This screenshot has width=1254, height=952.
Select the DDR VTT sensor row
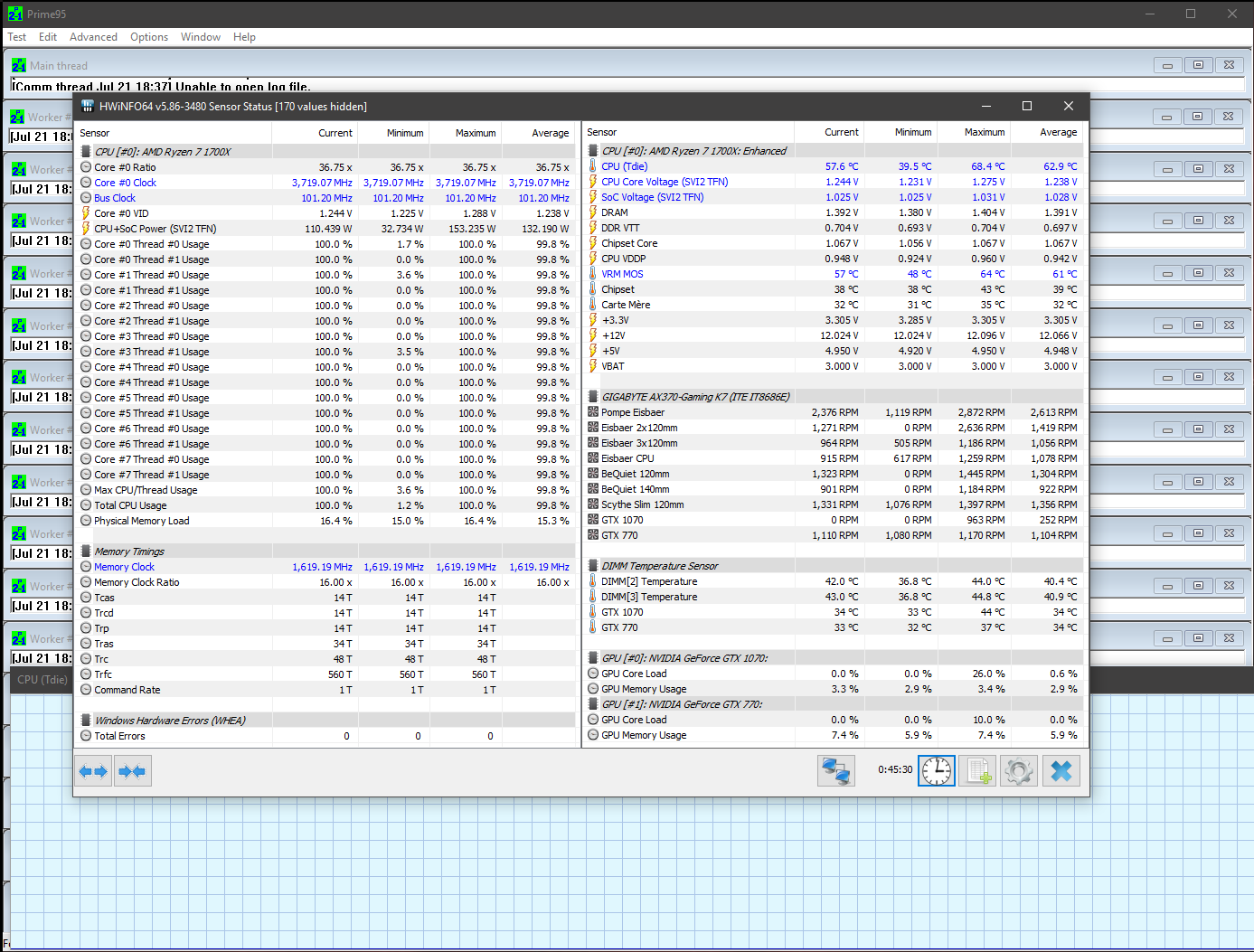point(834,228)
